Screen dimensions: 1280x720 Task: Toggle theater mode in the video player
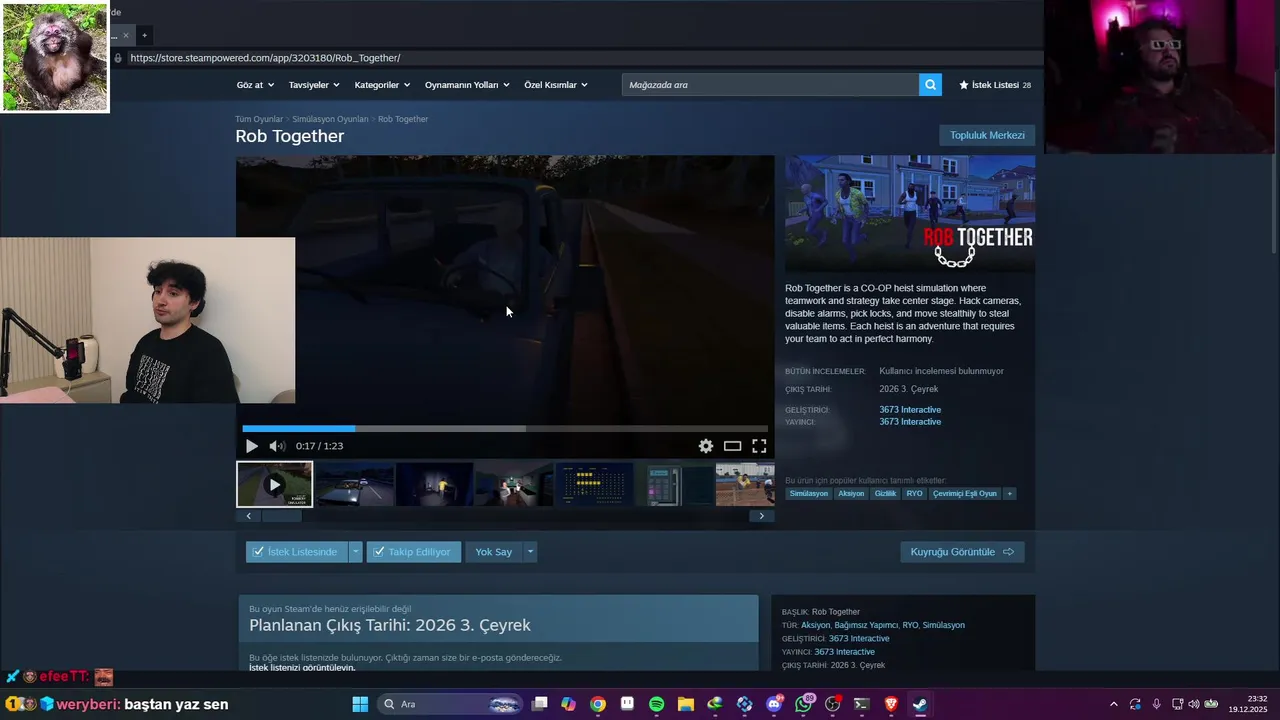point(733,446)
